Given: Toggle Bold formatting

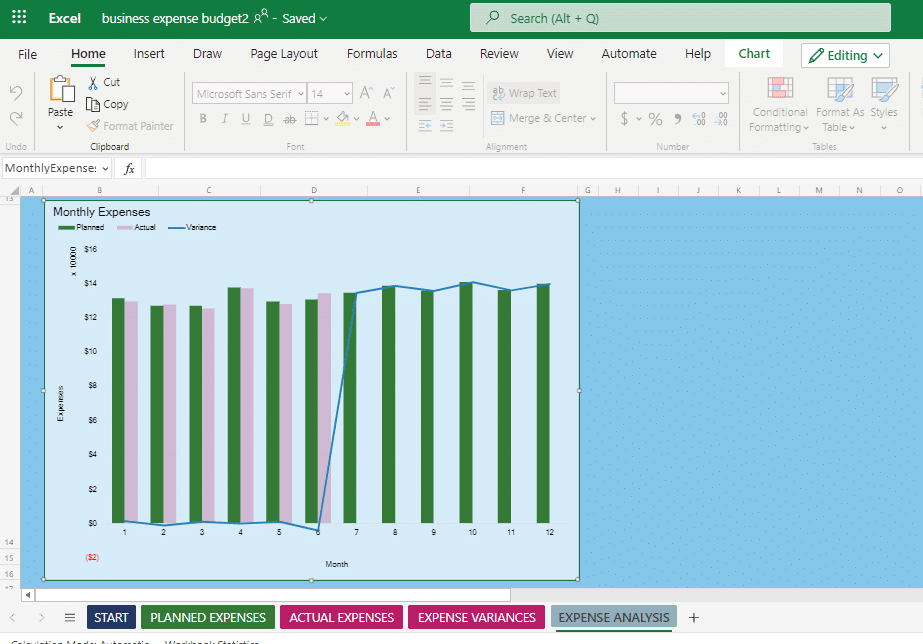Looking at the screenshot, I should pos(203,118).
